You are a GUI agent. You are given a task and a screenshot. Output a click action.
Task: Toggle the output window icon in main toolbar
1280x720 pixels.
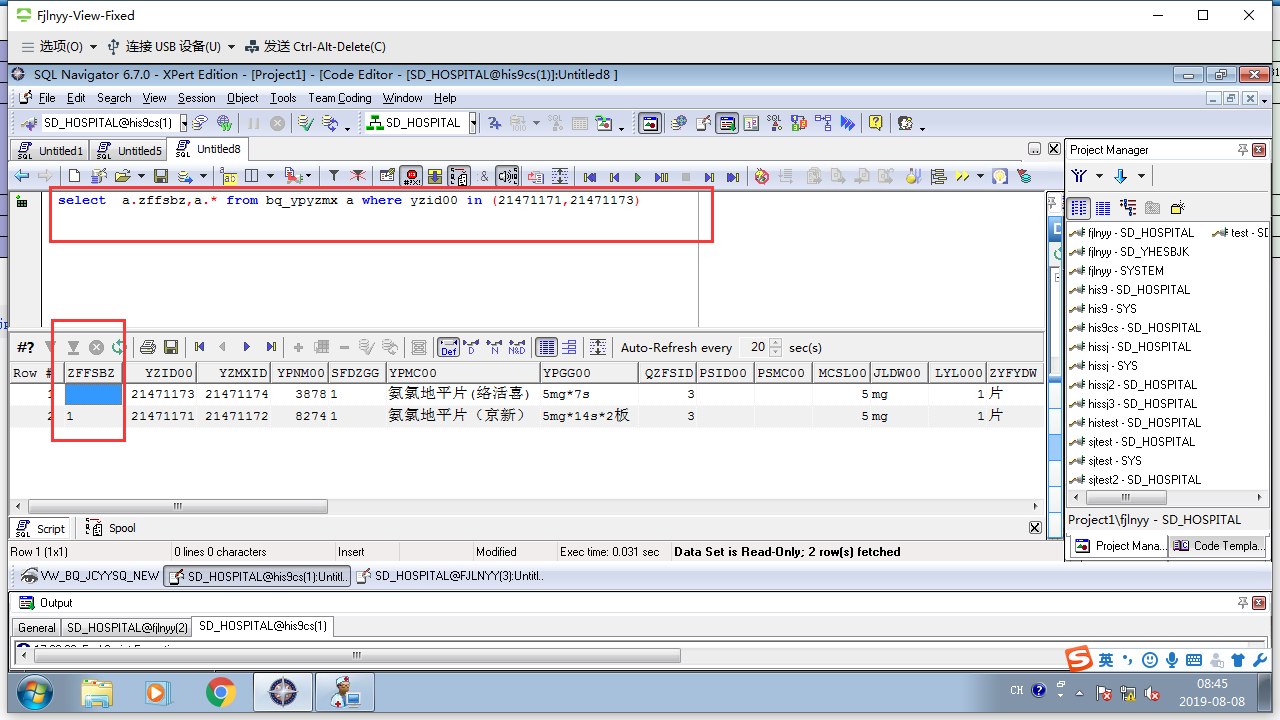click(727, 123)
